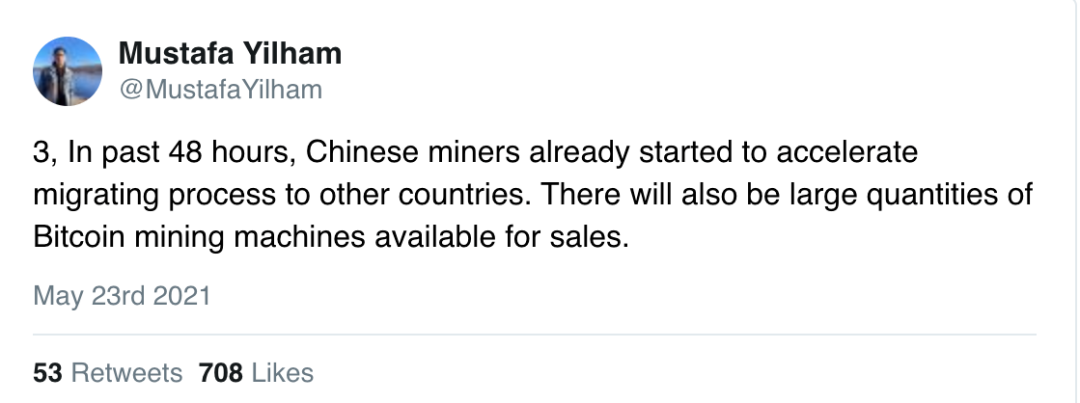Viewport: 1080px width, 403px height.
Task: Click the words available for sales
Action: pyautogui.click(x=502, y=238)
